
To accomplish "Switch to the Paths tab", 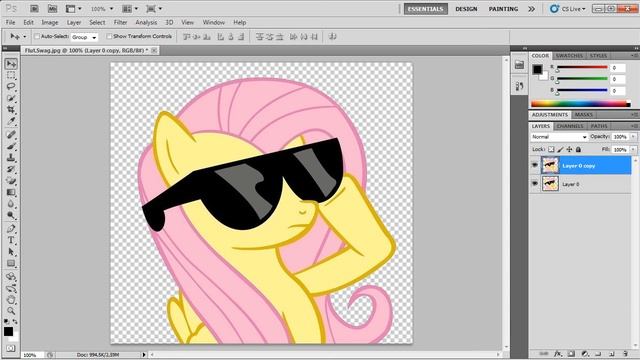I will tap(599, 126).
